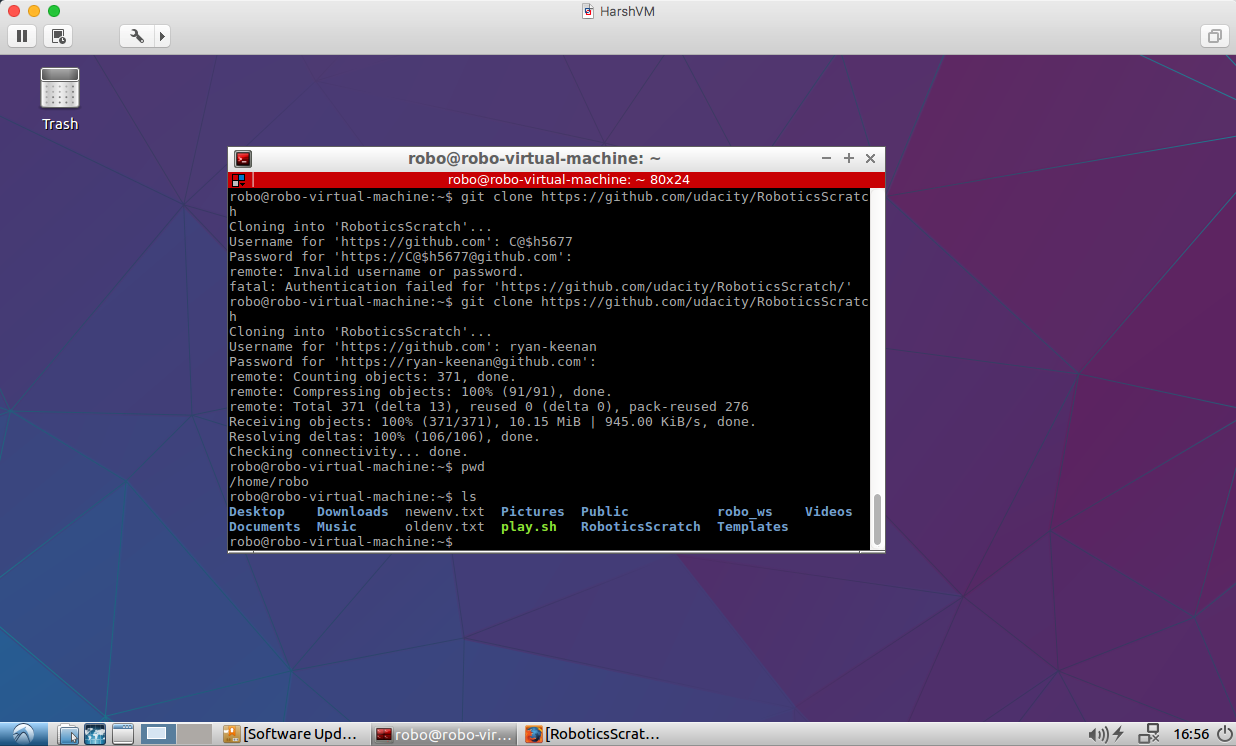This screenshot has height=746, width=1236.
Task: Click the red terminal title bar
Action: 568,180
